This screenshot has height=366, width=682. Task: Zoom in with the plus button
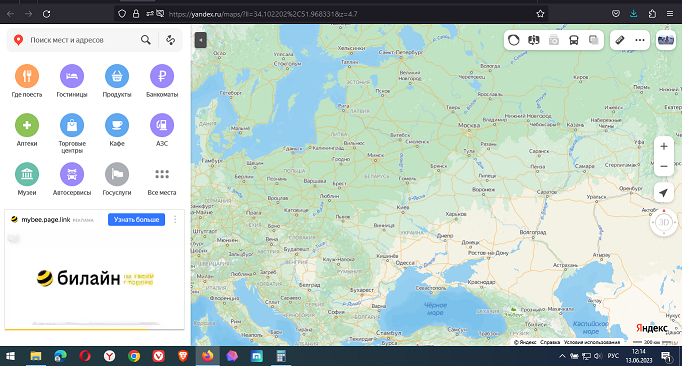[664, 147]
